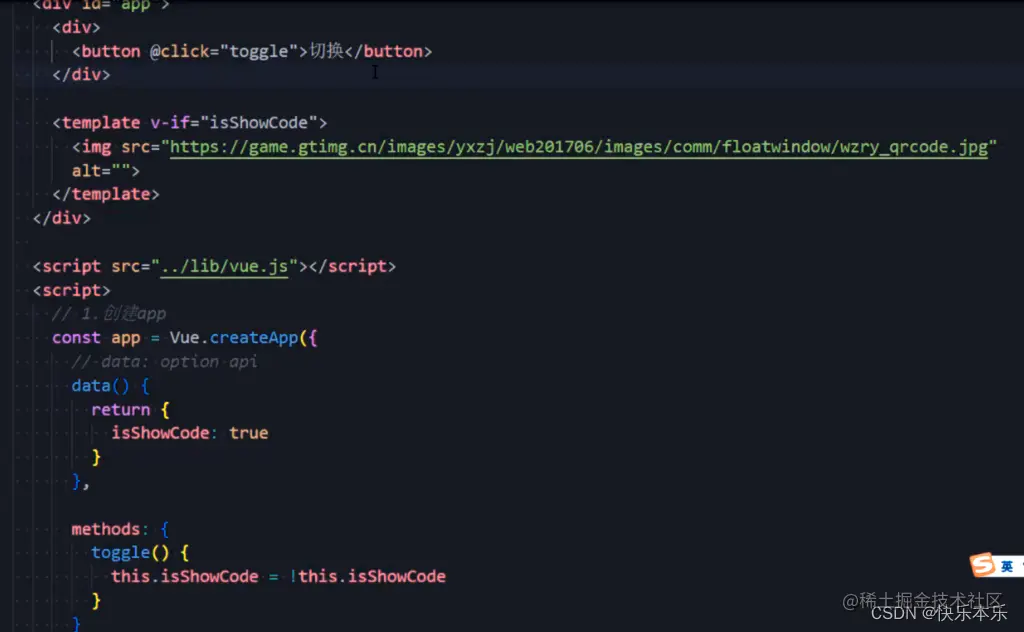Click the data() function declaration

tap(101, 386)
